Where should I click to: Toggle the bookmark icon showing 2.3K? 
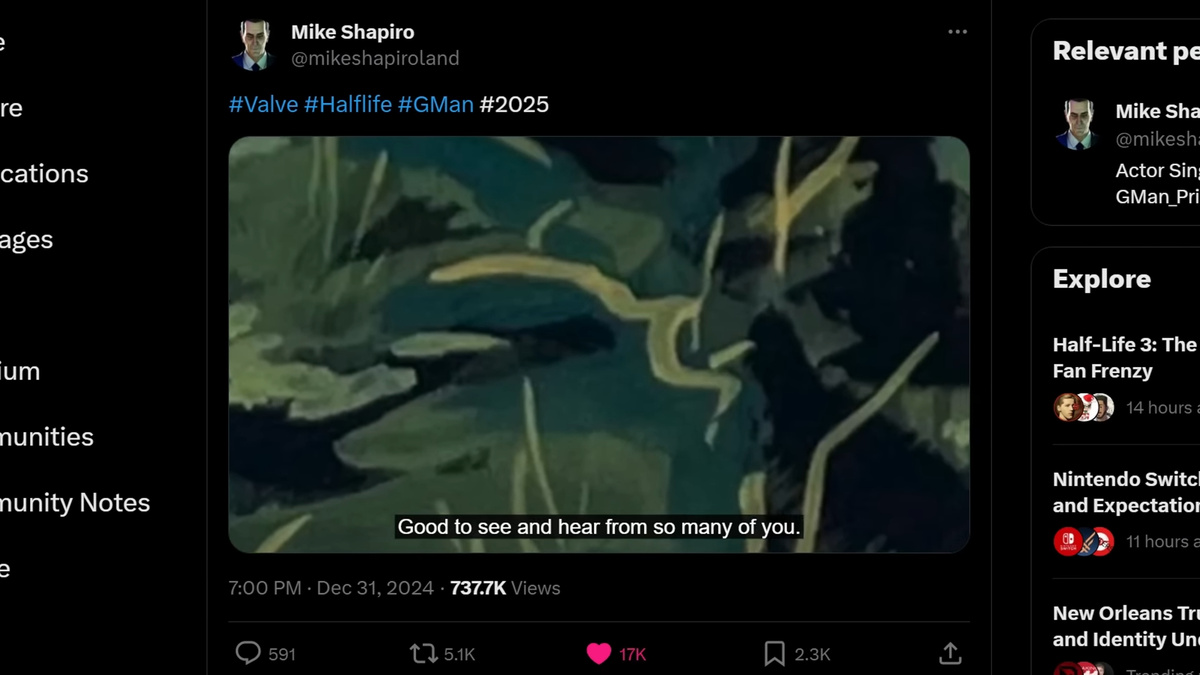click(774, 654)
